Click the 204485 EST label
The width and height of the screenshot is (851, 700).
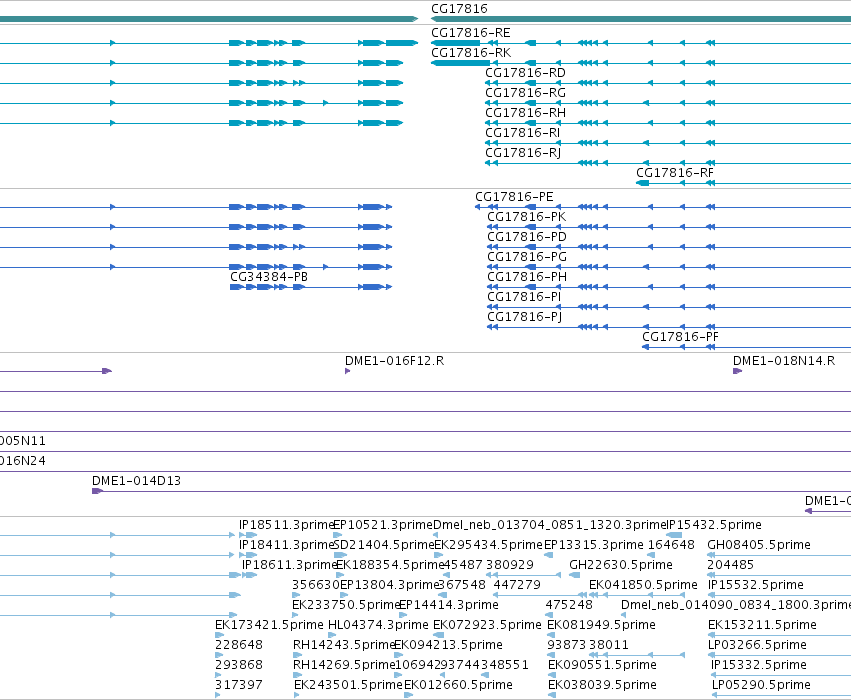(x=731, y=565)
